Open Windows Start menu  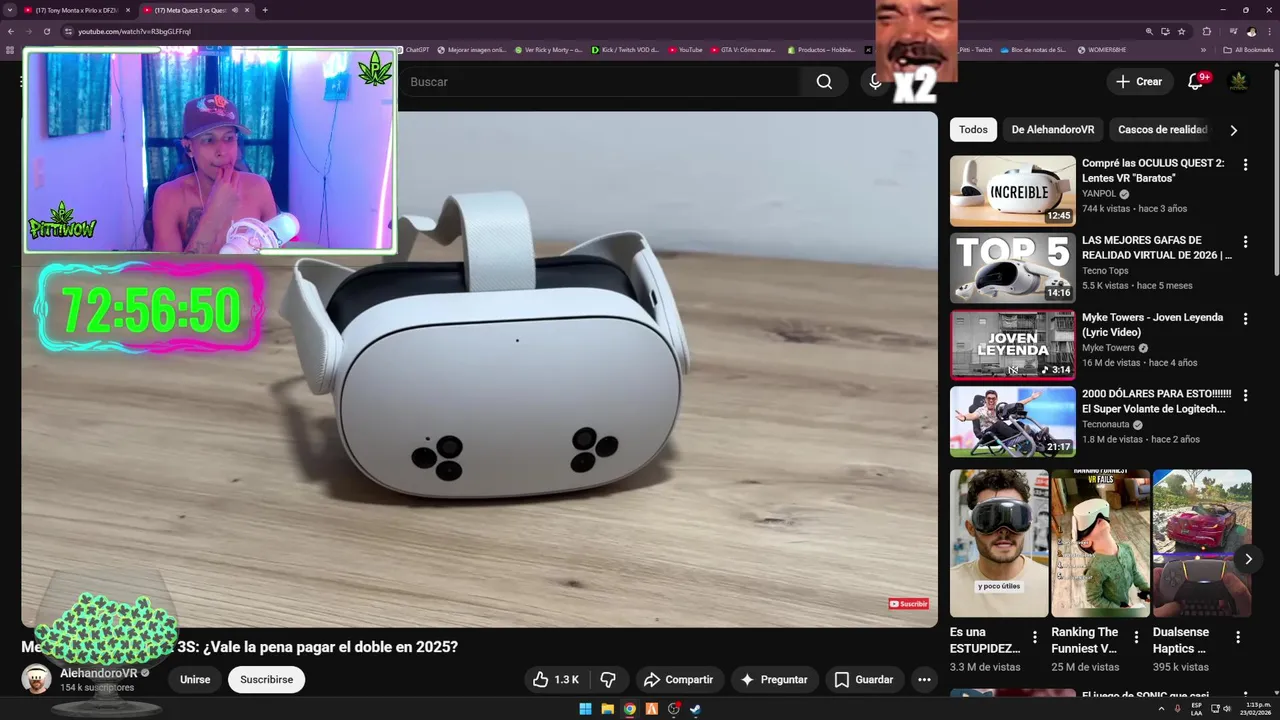click(x=585, y=709)
